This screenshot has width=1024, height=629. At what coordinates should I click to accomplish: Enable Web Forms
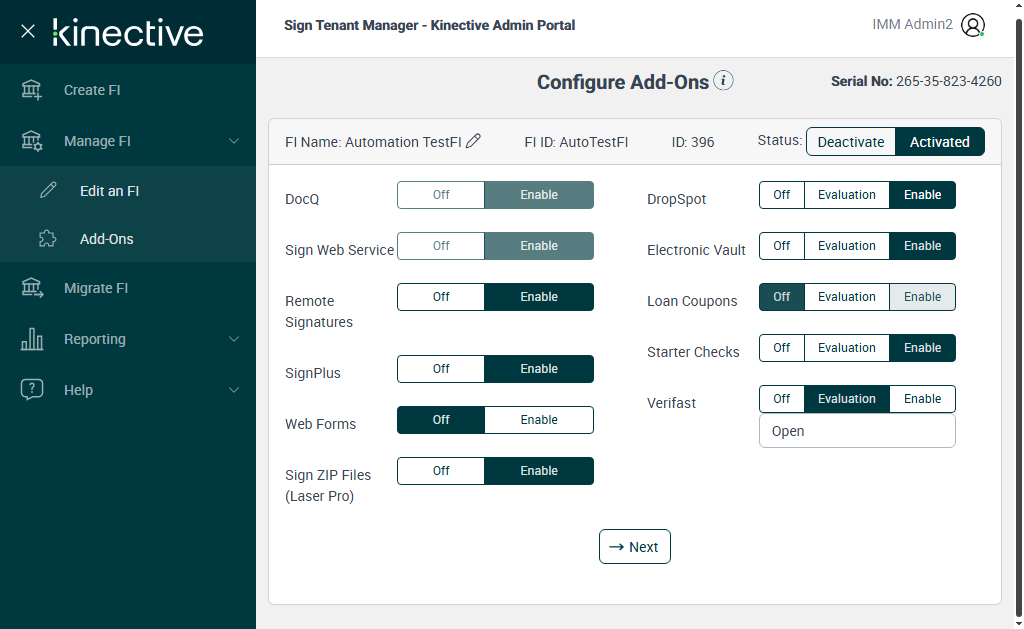point(539,419)
